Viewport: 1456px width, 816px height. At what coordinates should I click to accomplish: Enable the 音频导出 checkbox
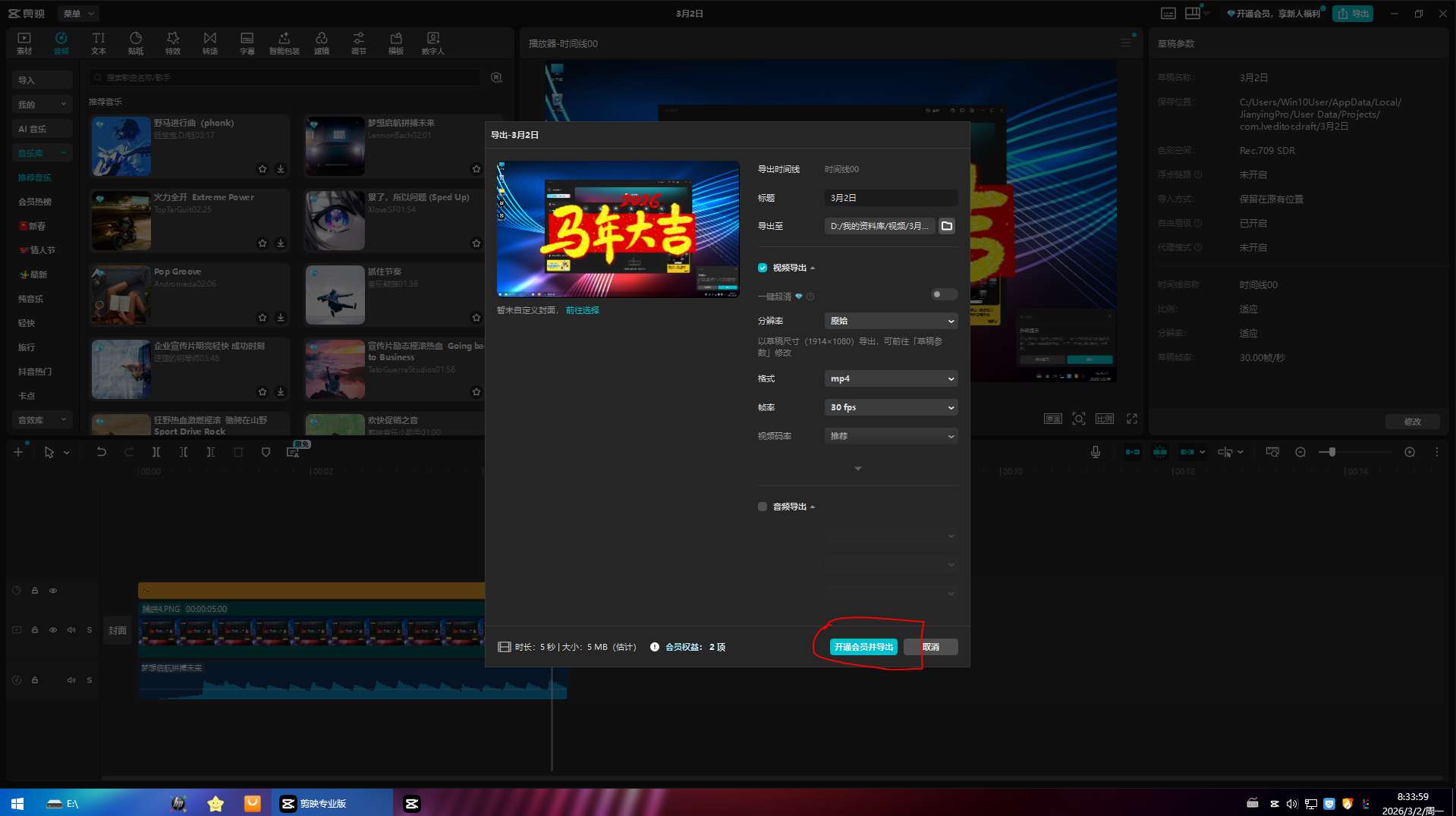tap(763, 507)
